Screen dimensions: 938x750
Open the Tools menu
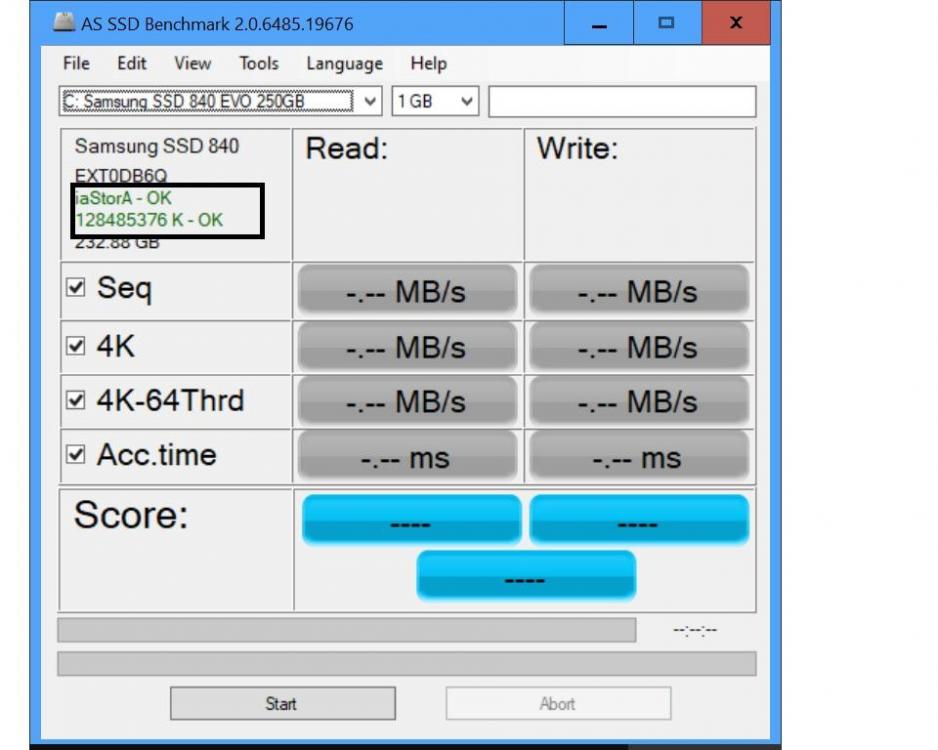click(x=259, y=63)
